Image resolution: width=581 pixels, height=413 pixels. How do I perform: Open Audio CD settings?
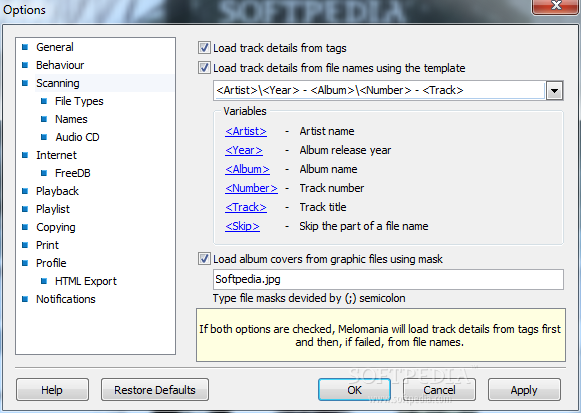pyautogui.click(x=77, y=137)
